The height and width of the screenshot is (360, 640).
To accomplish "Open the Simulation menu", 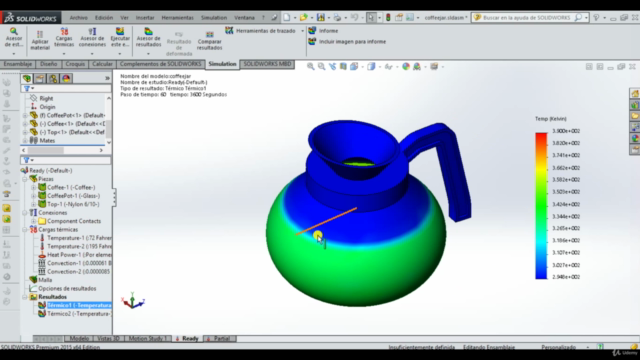I will 214,18.
